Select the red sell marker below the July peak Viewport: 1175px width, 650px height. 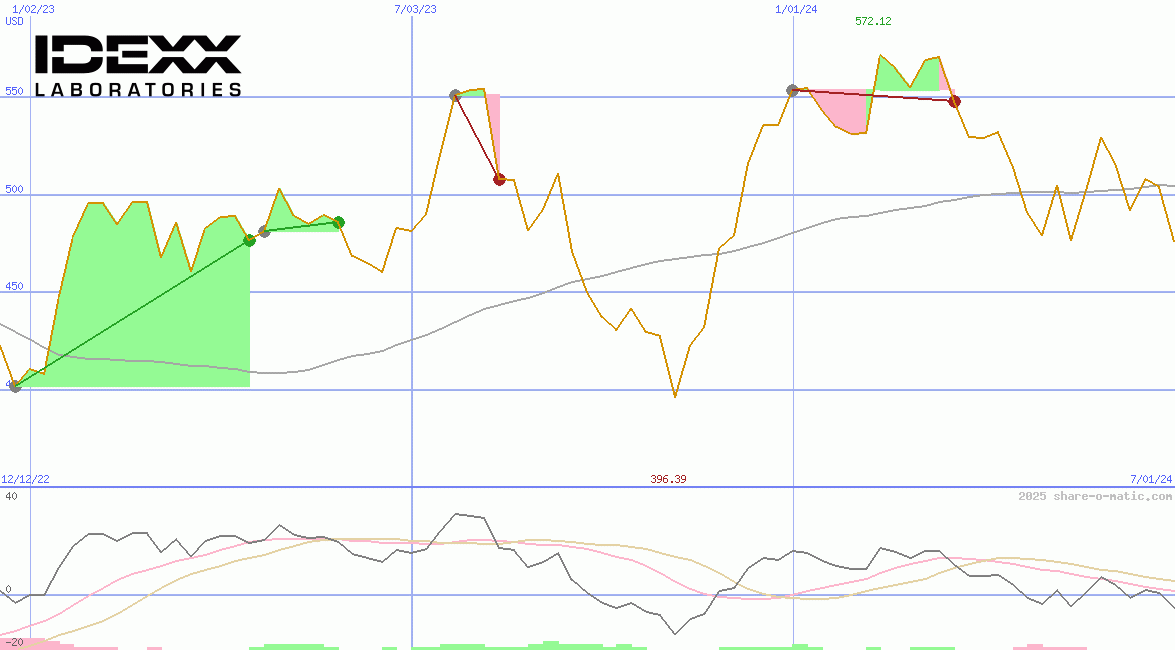tap(498, 180)
